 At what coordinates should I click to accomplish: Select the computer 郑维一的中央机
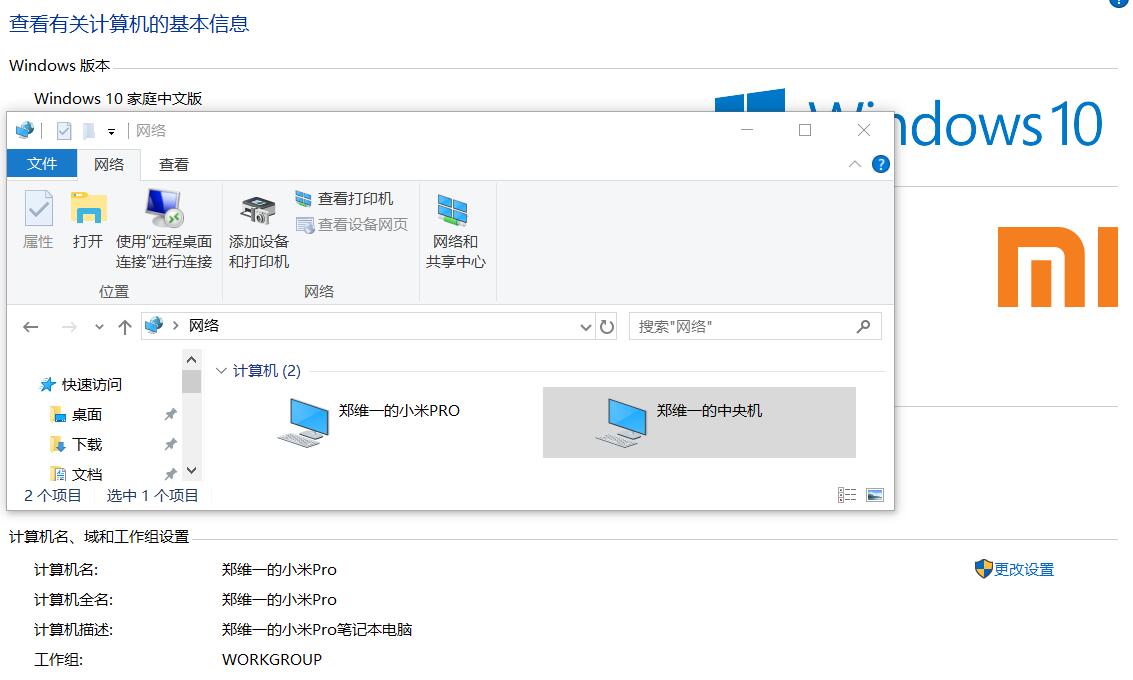pyautogui.click(x=699, y=422)
